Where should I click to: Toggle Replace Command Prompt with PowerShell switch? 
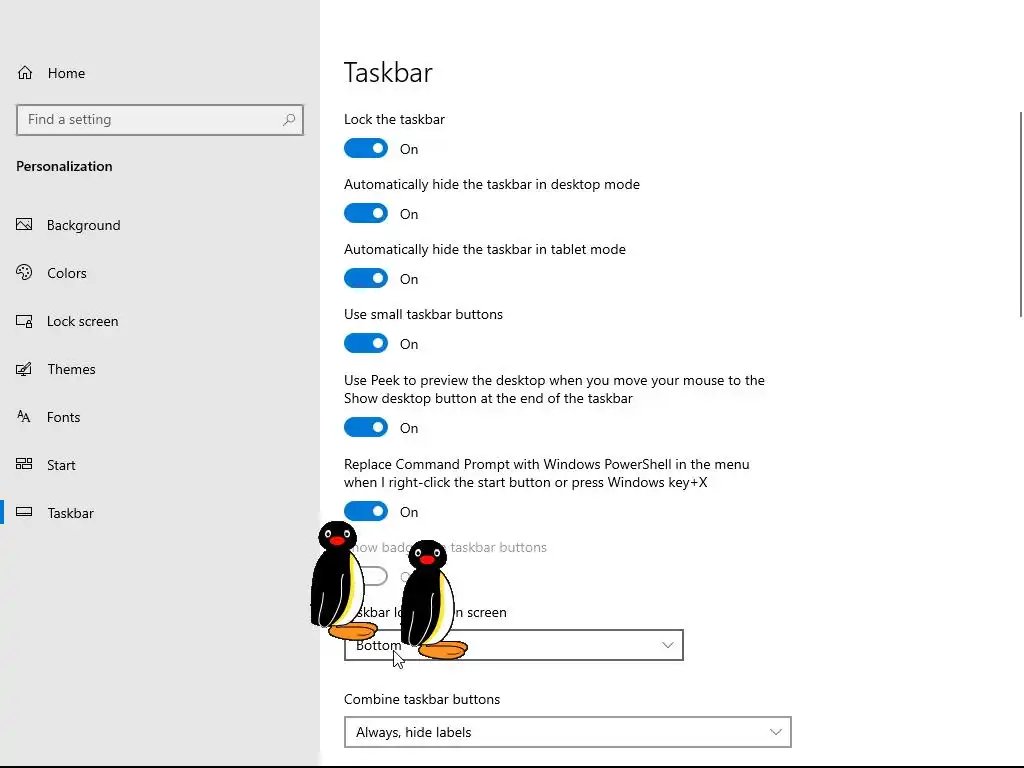click(x=366, y=511)
